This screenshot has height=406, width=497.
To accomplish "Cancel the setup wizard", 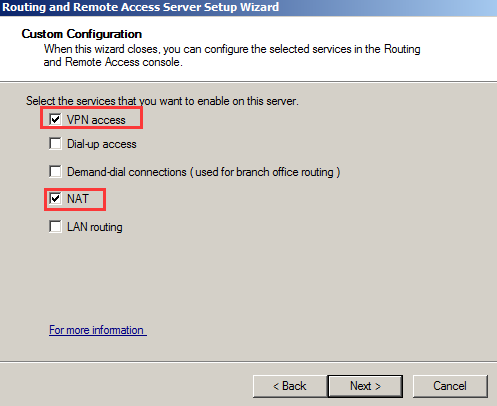I will coord(450,386).
